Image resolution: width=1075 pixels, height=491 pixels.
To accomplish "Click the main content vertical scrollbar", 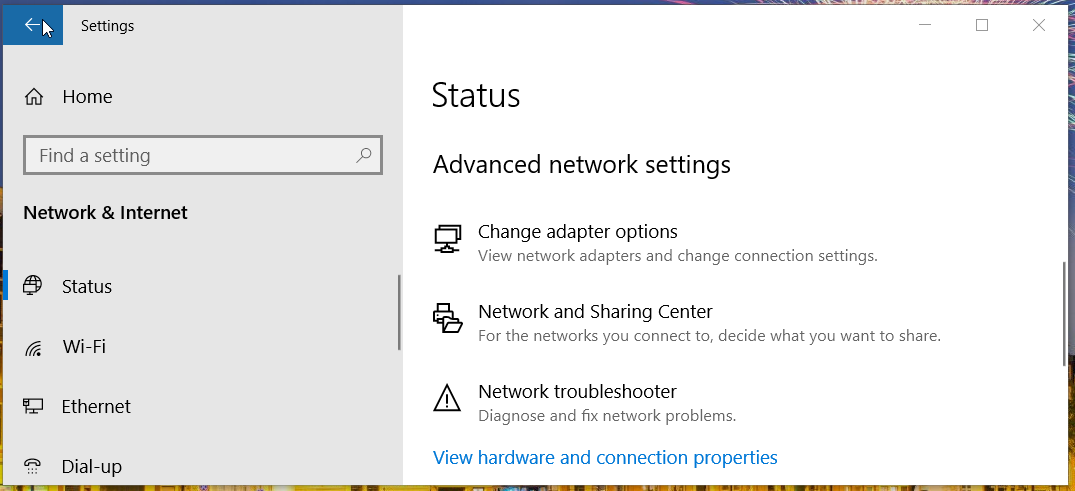I will [x=1063, y=314].
